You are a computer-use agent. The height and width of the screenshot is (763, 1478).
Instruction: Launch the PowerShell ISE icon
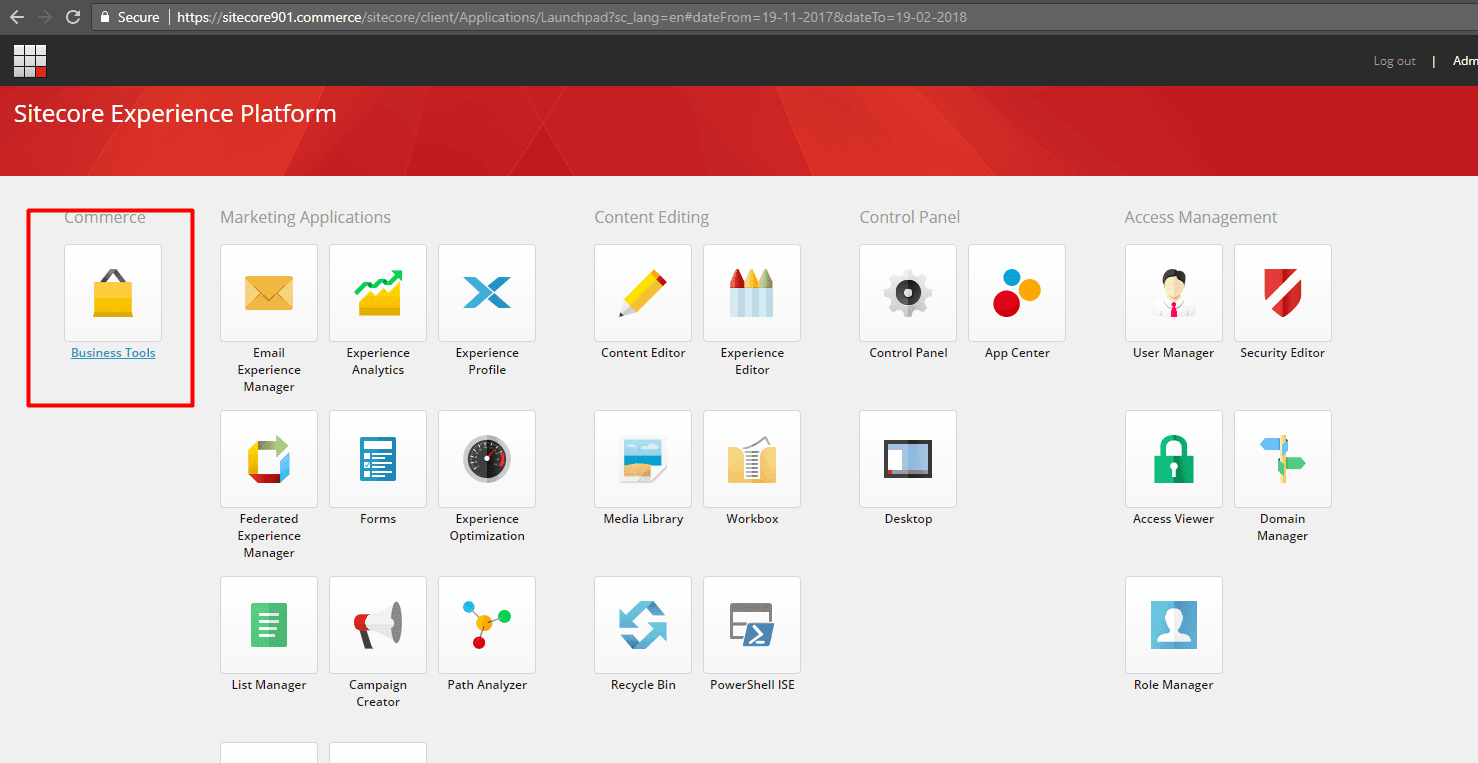pos(752,625)
